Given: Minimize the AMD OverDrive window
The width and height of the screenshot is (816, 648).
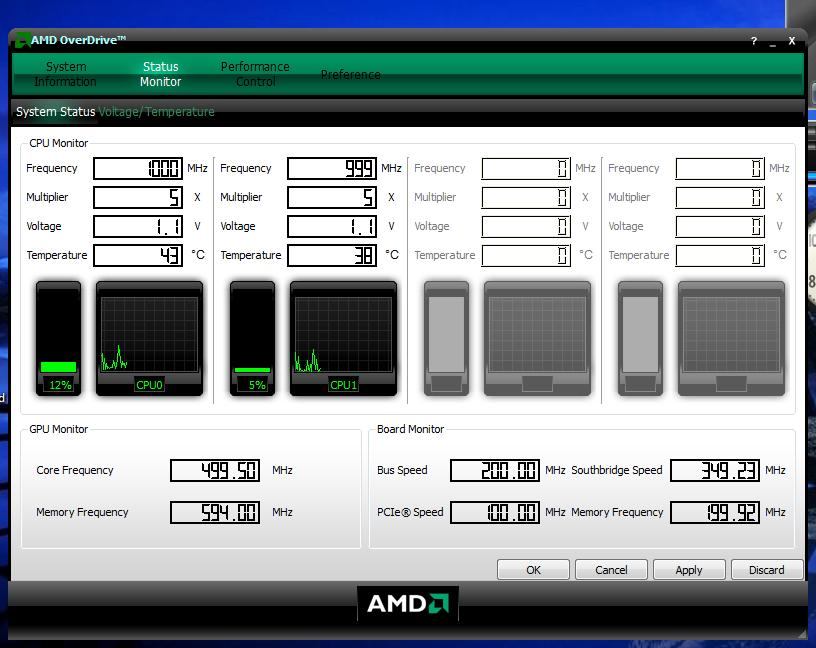Looking at the screenshot, I should click(773, 42).
